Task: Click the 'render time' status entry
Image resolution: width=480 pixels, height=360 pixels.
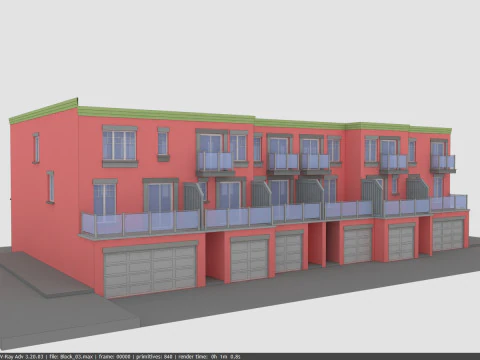Action: point(209,357)
